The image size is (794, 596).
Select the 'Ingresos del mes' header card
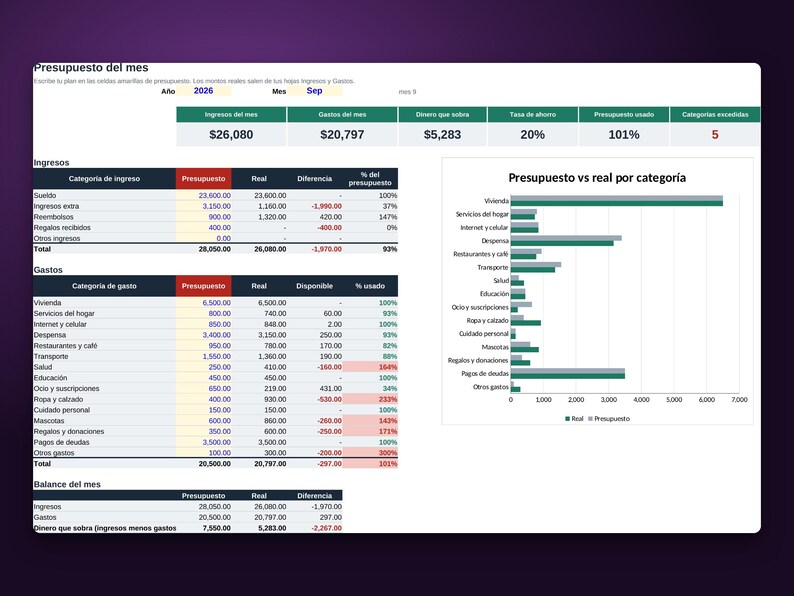231,114
